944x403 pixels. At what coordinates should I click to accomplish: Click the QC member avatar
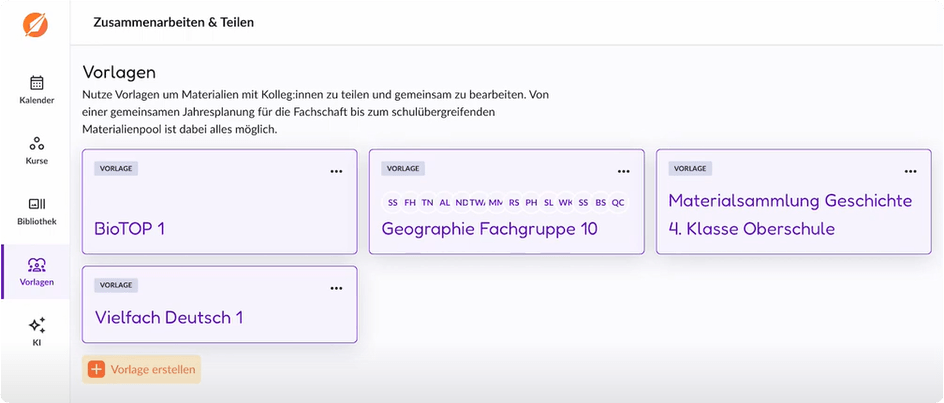click(617, 202)
